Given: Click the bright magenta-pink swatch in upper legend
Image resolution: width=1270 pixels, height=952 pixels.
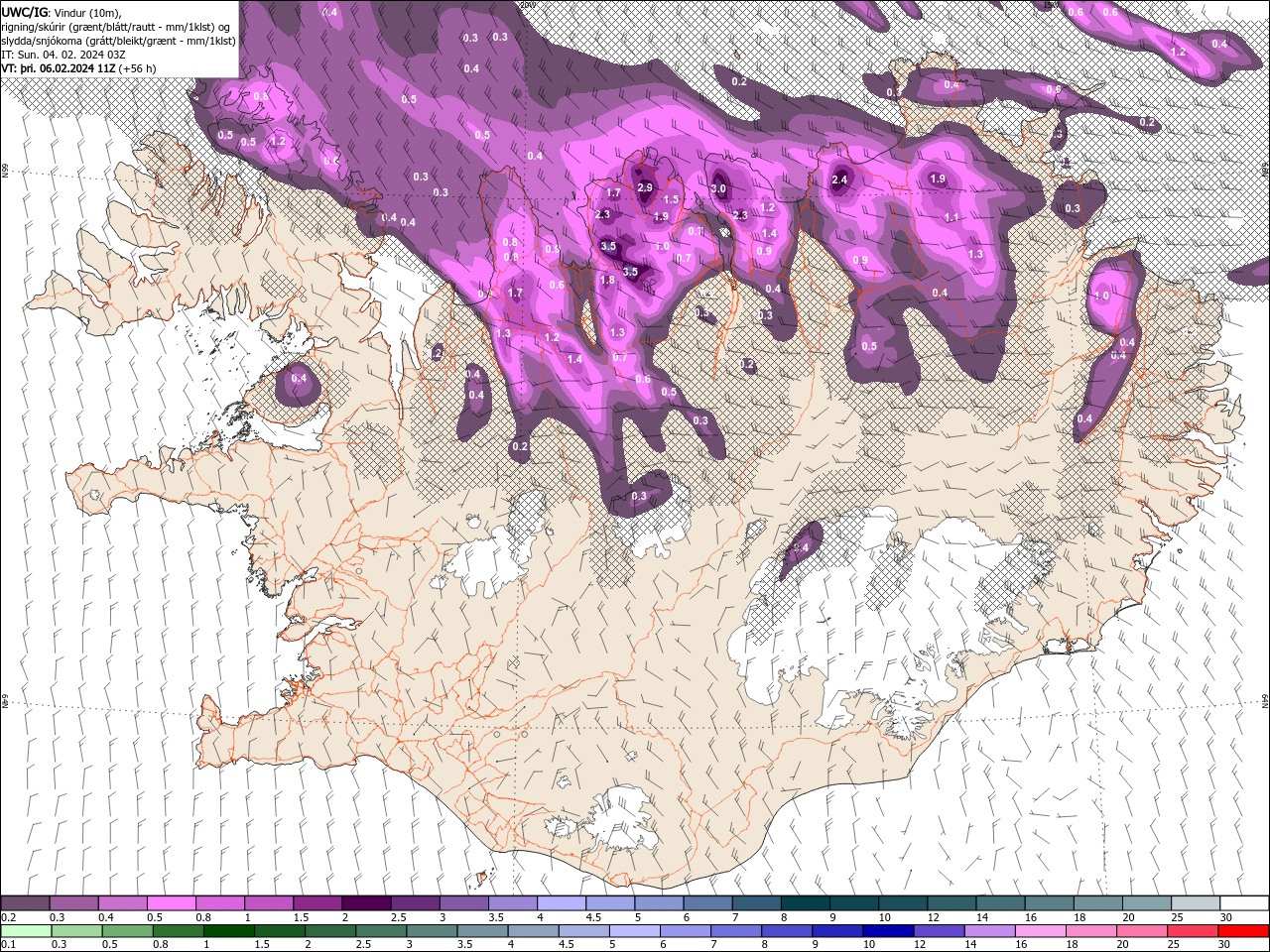Looking at the screenshot, I should coord(171,903).
